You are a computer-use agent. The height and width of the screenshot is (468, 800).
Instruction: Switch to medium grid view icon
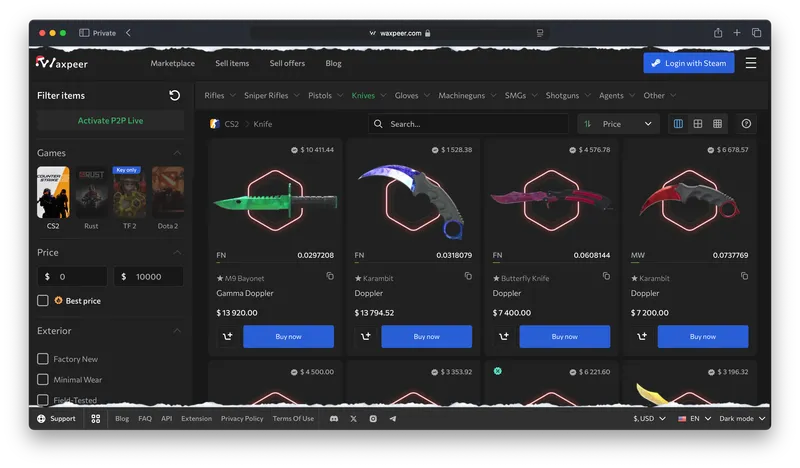697,124
